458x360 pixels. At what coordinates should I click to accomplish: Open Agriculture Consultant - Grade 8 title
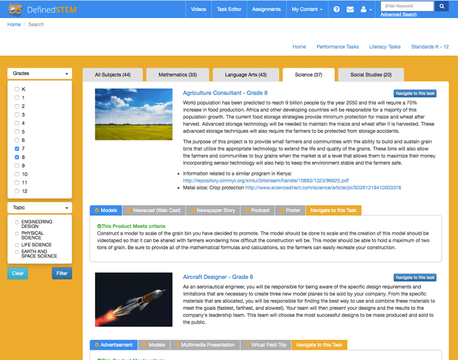225,93
